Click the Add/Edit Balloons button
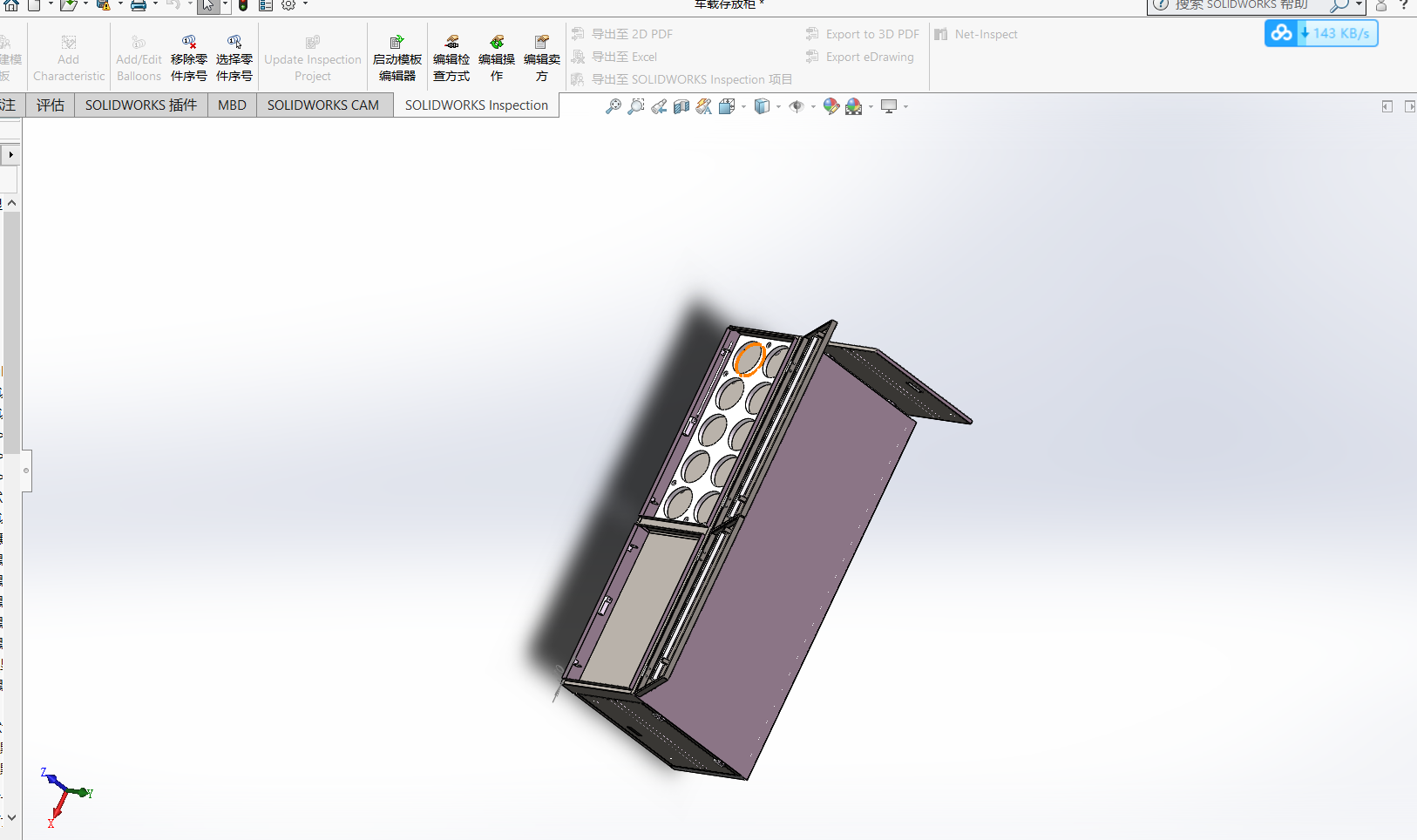Image resolution: width=1417 pixels, height=840 pixels. (139, 58)
